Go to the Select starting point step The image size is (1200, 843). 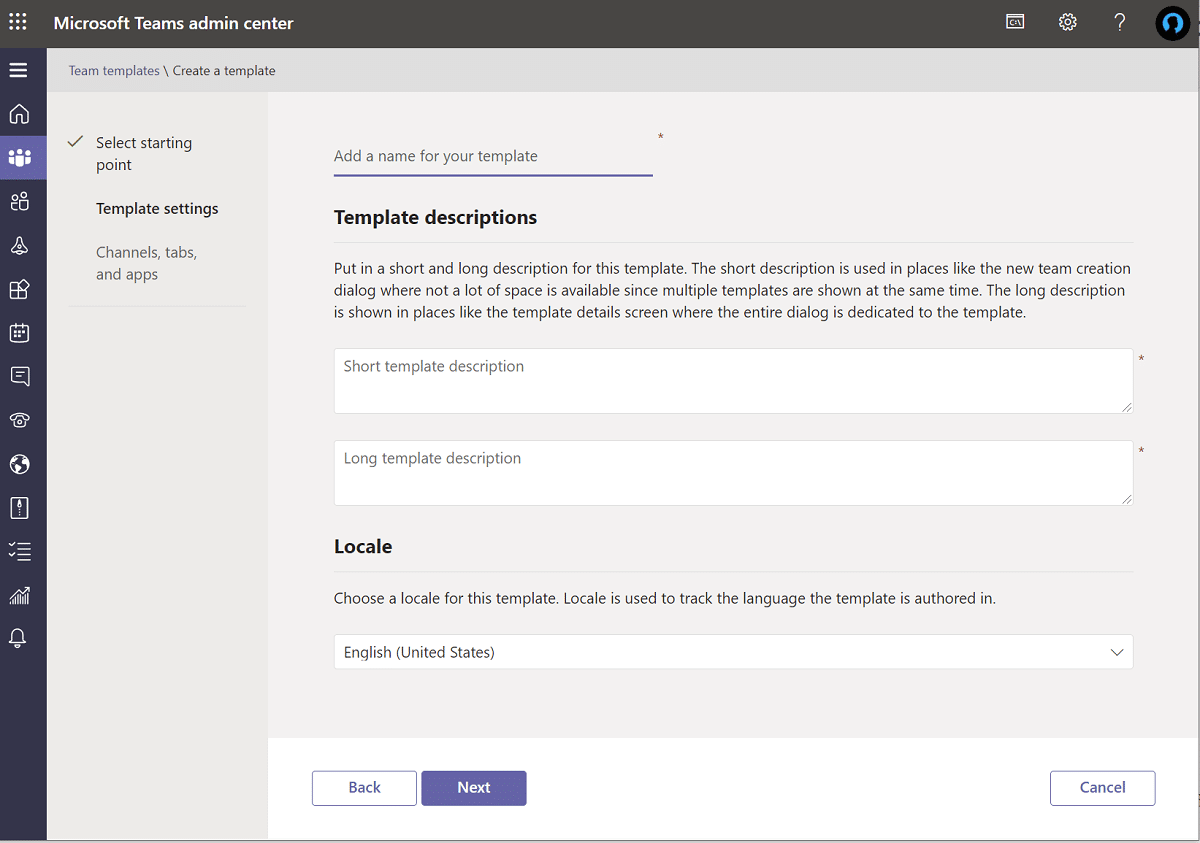[144, 154]
